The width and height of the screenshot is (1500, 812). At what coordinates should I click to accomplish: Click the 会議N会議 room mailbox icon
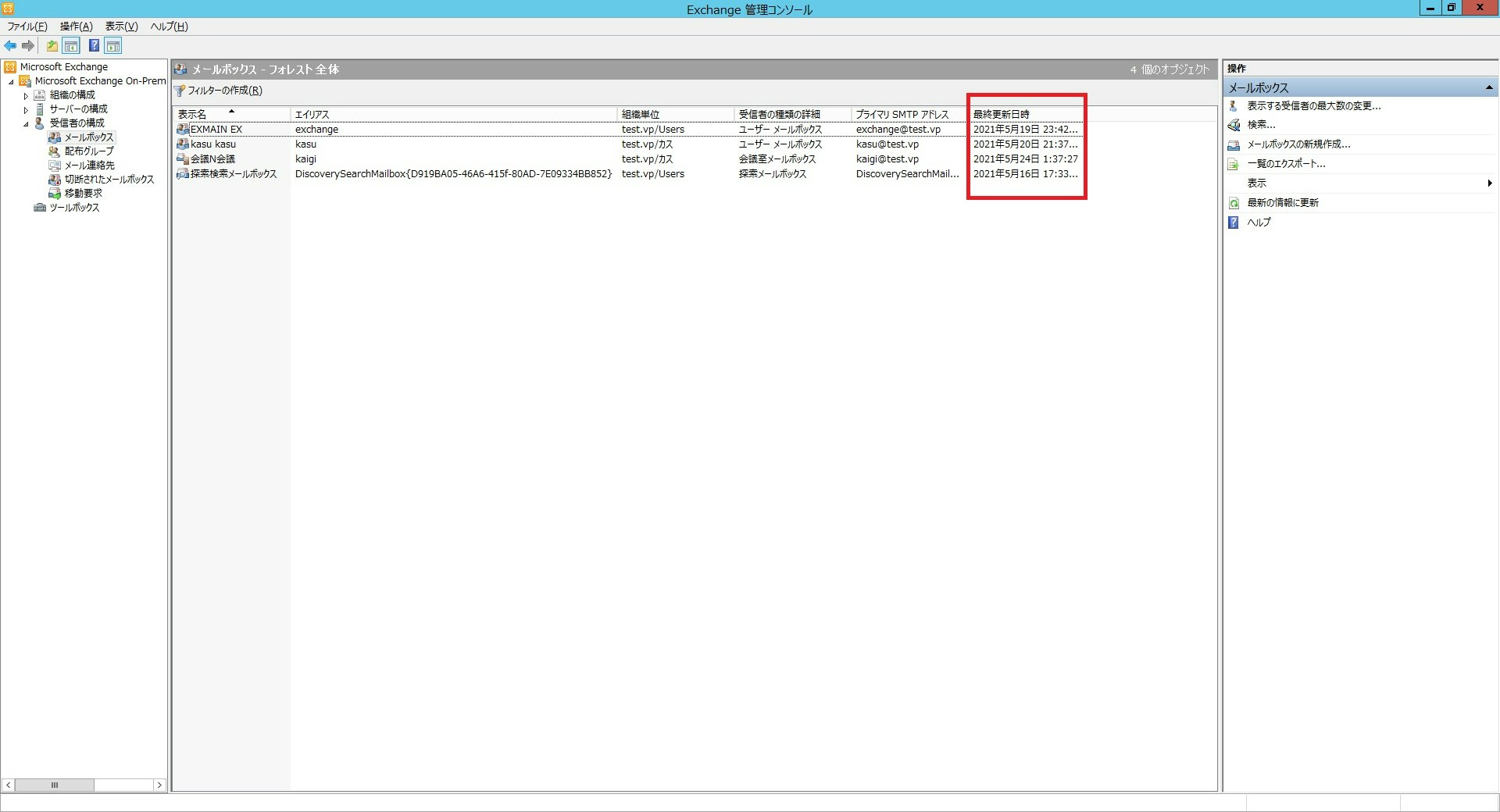click(x=183, y=159)
